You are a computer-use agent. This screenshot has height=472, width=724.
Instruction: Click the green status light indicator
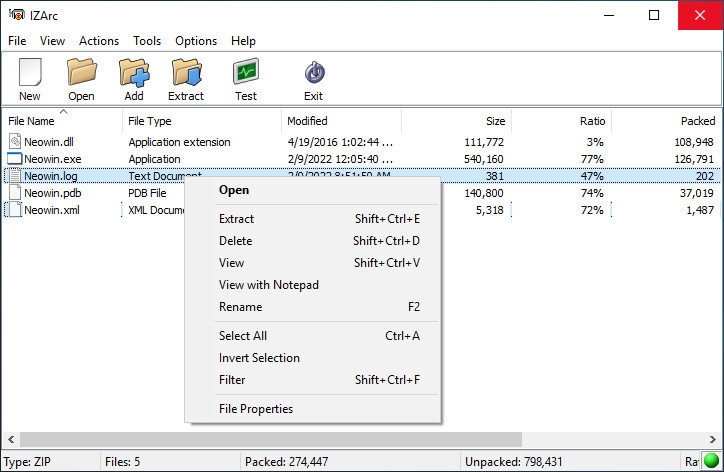point(711,460)
